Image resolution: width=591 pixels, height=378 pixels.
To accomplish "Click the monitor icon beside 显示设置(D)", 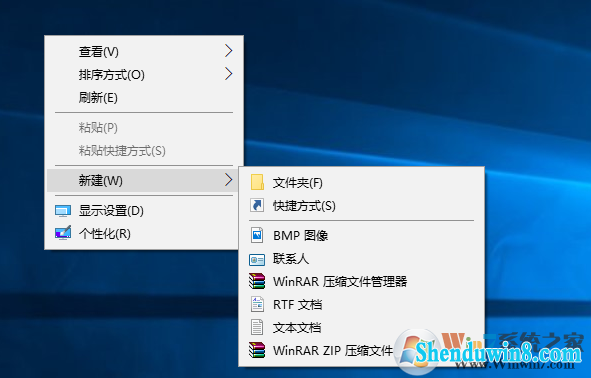I will click(x=63, y=211).
